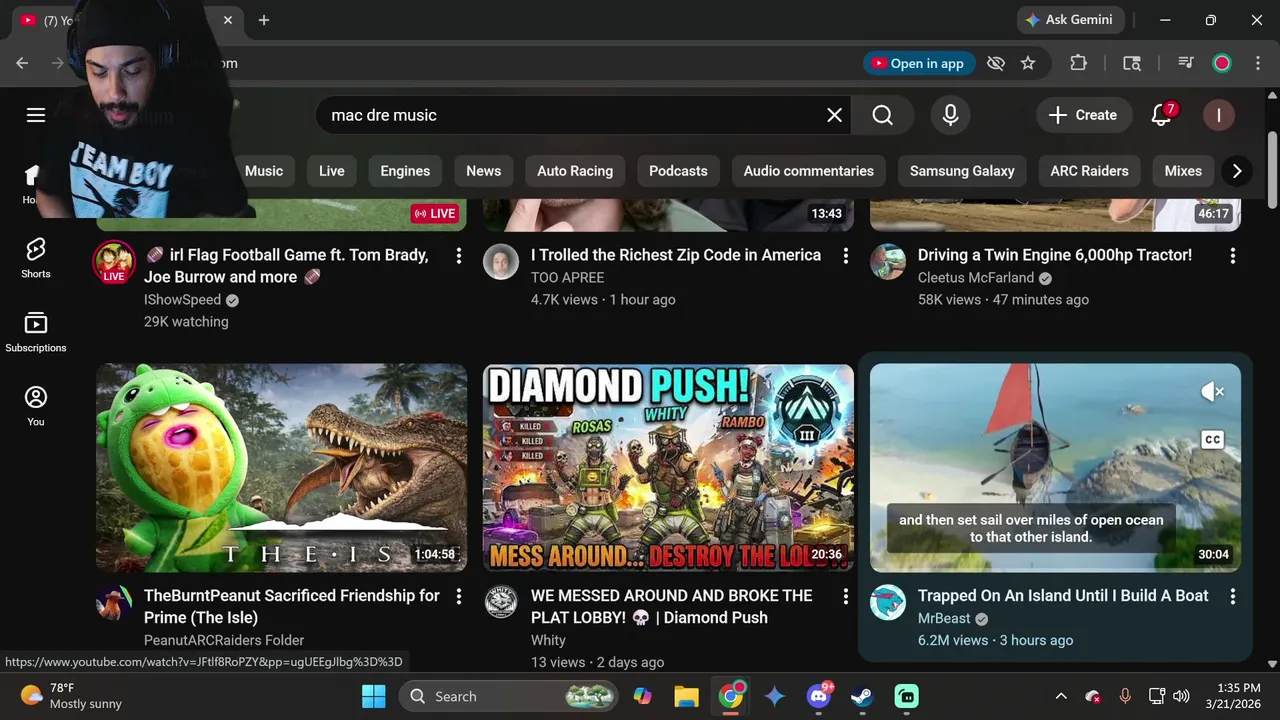Viewport: 1280px width, 720px height.
Task: Open a new browser tab
Action: [x=264, y=20]
